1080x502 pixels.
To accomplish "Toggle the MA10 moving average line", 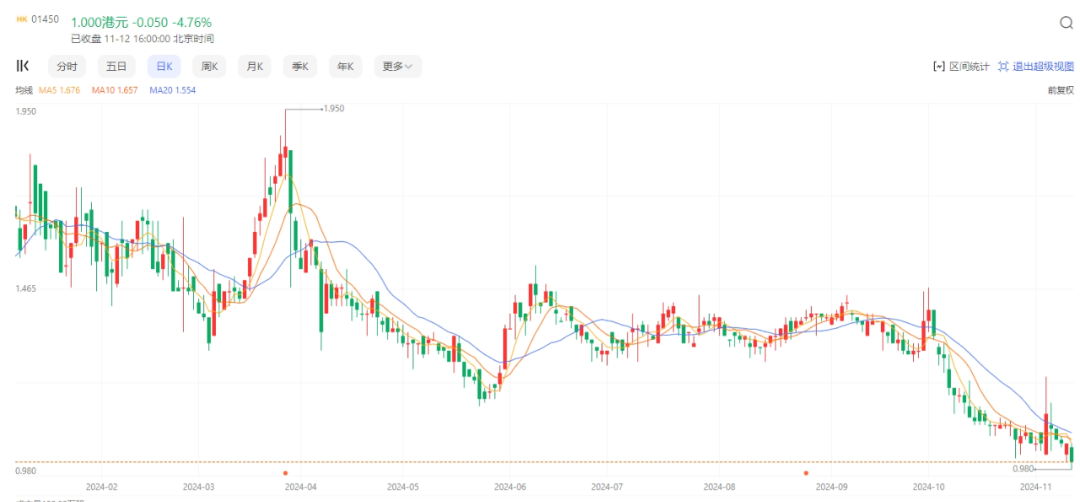I will (x=114, y=90).
